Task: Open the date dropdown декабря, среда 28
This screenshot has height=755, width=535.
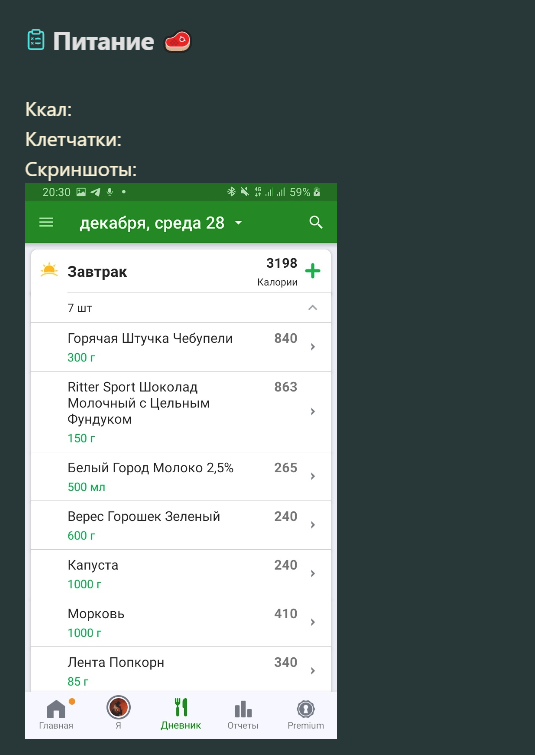Action: [161, 223]
